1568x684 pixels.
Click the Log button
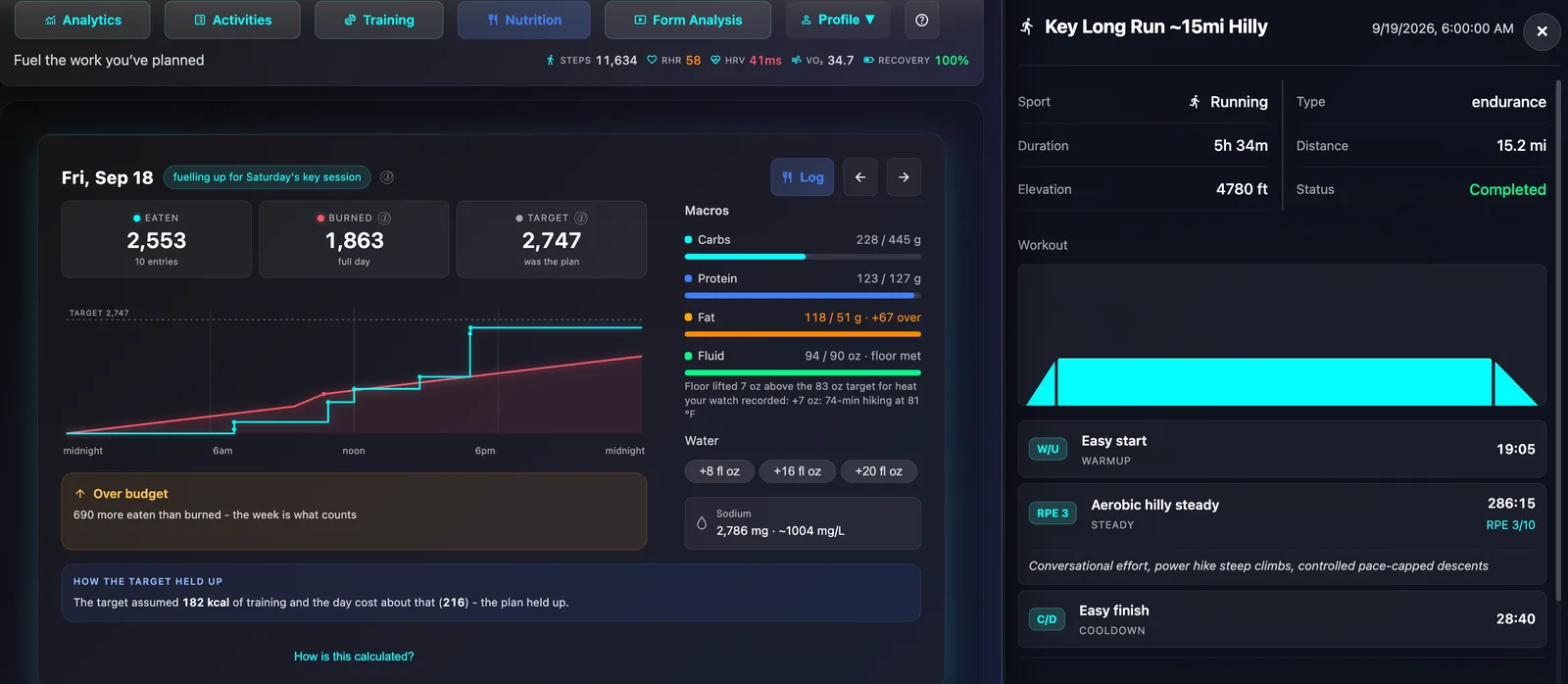click(803, 177)
